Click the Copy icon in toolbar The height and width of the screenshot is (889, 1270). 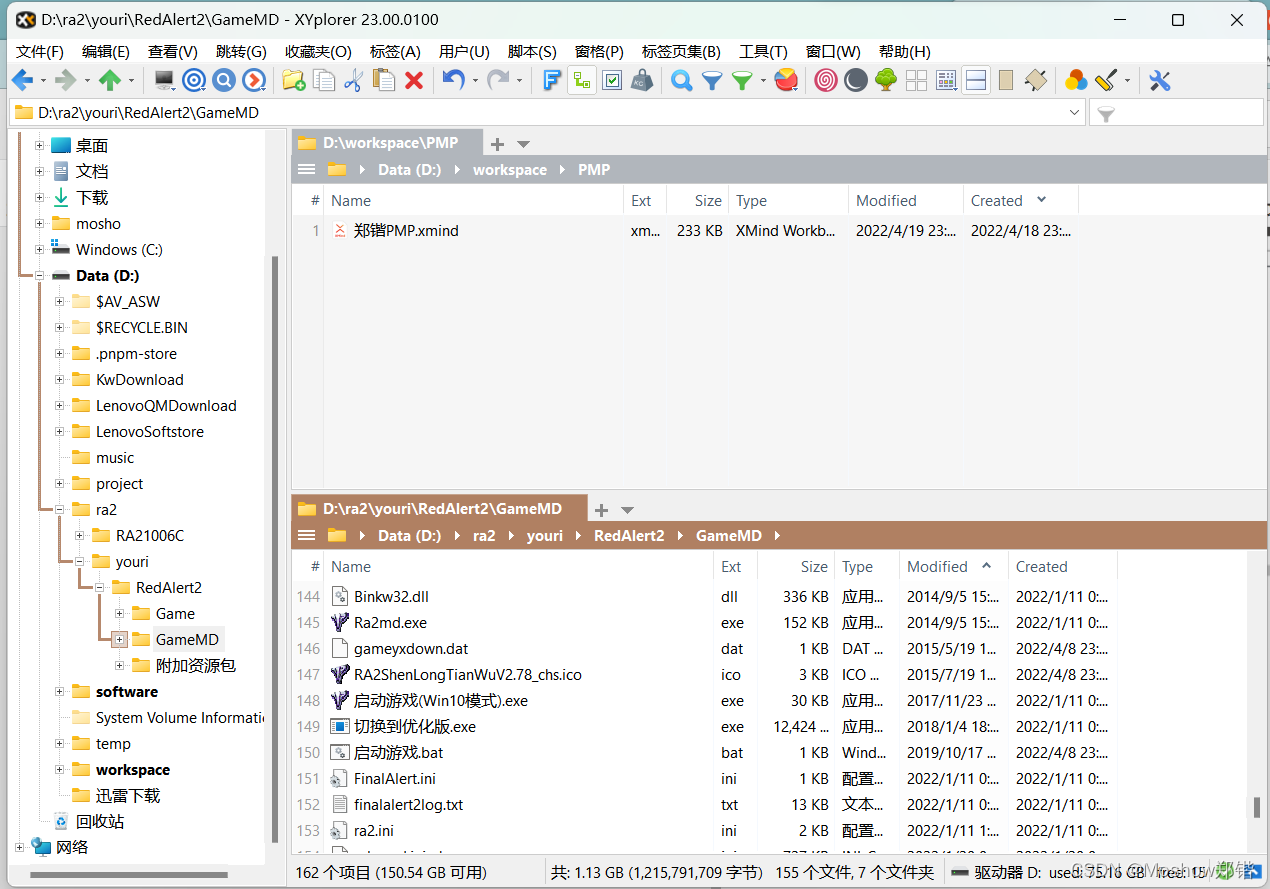pyautogui.click(x=323, y=80)
